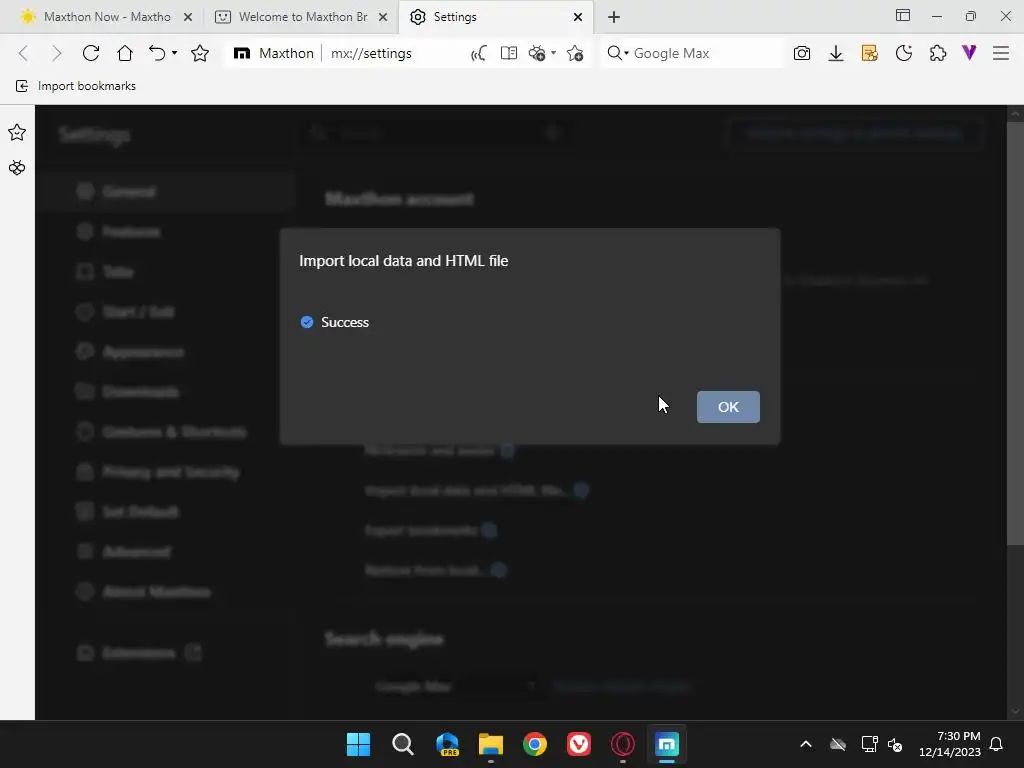Screen dimensions: 1024x768
Task: Launch Google Chrome from the taskbar
Action: 535,744
